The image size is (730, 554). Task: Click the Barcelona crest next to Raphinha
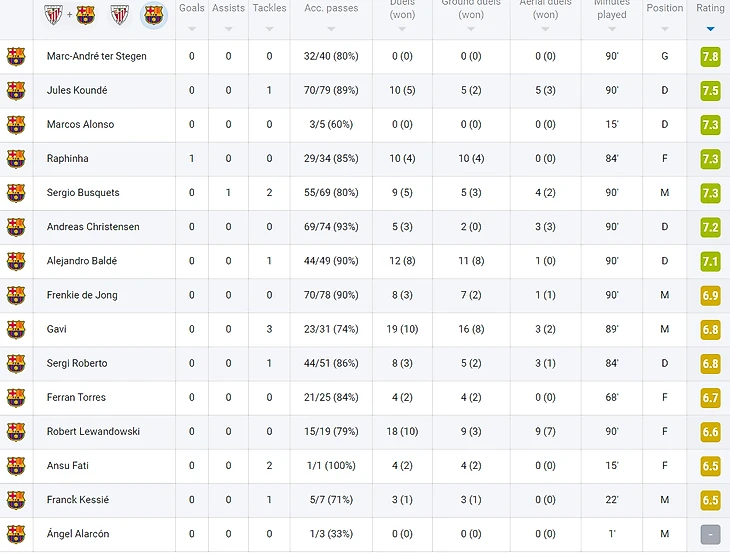[x=15, y=158]
